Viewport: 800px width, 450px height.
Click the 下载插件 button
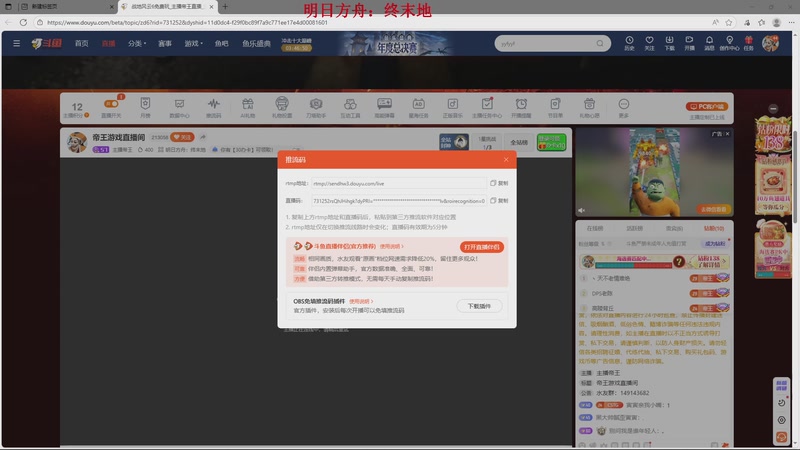pyautogui.click(x=479, y=306)
